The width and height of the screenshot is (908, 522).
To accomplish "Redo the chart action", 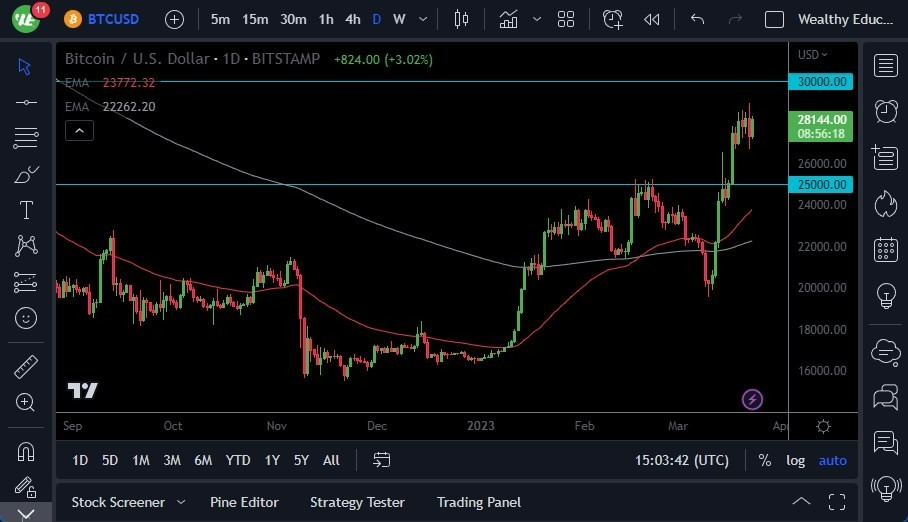I will click(x=735, y=19).
